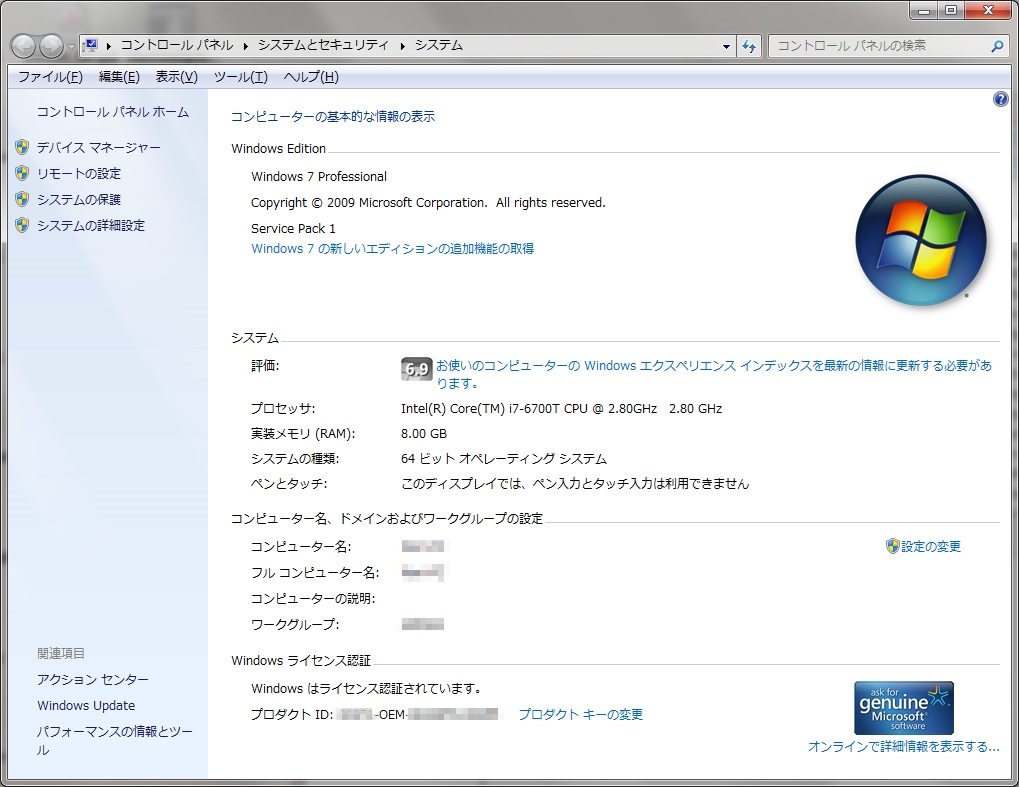
Task: Click the Windows logo orb image
Action: pos(921,240)
